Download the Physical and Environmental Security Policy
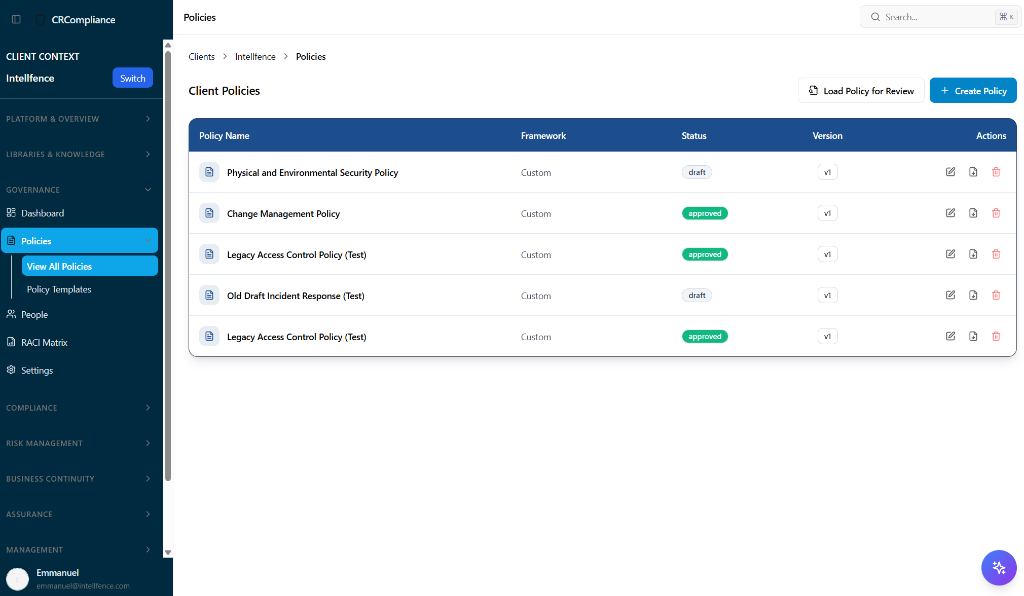This screenshot has width=1024, height=596. point(973,172)
